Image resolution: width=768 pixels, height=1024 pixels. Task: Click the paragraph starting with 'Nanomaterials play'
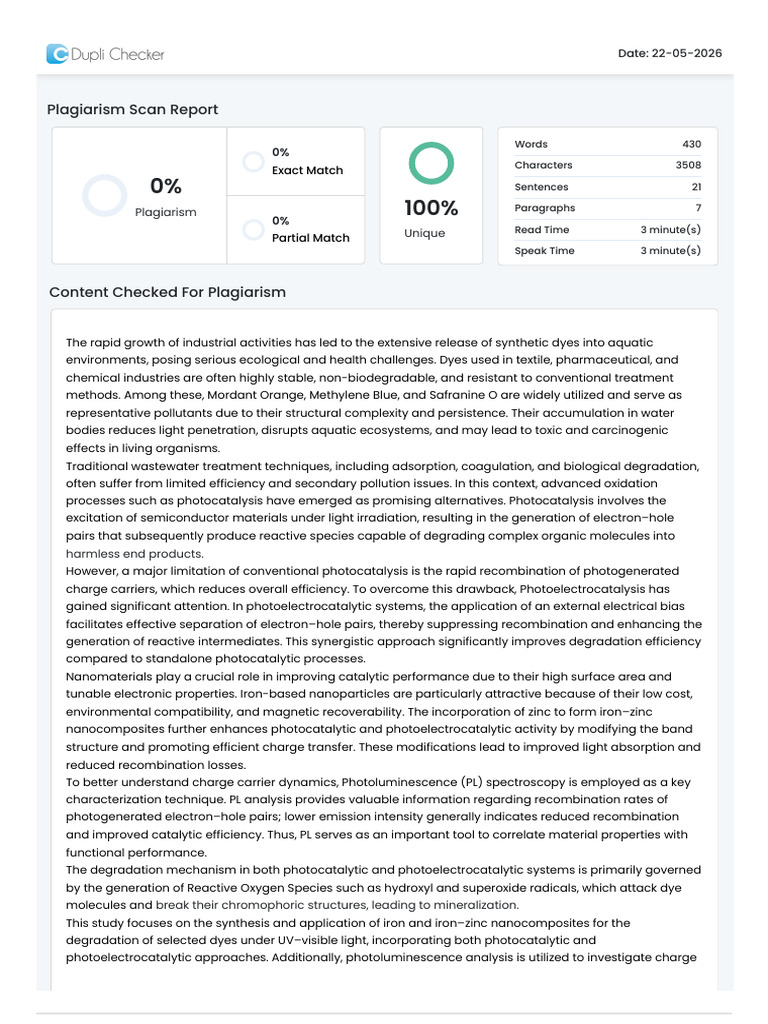click(383, 720)
